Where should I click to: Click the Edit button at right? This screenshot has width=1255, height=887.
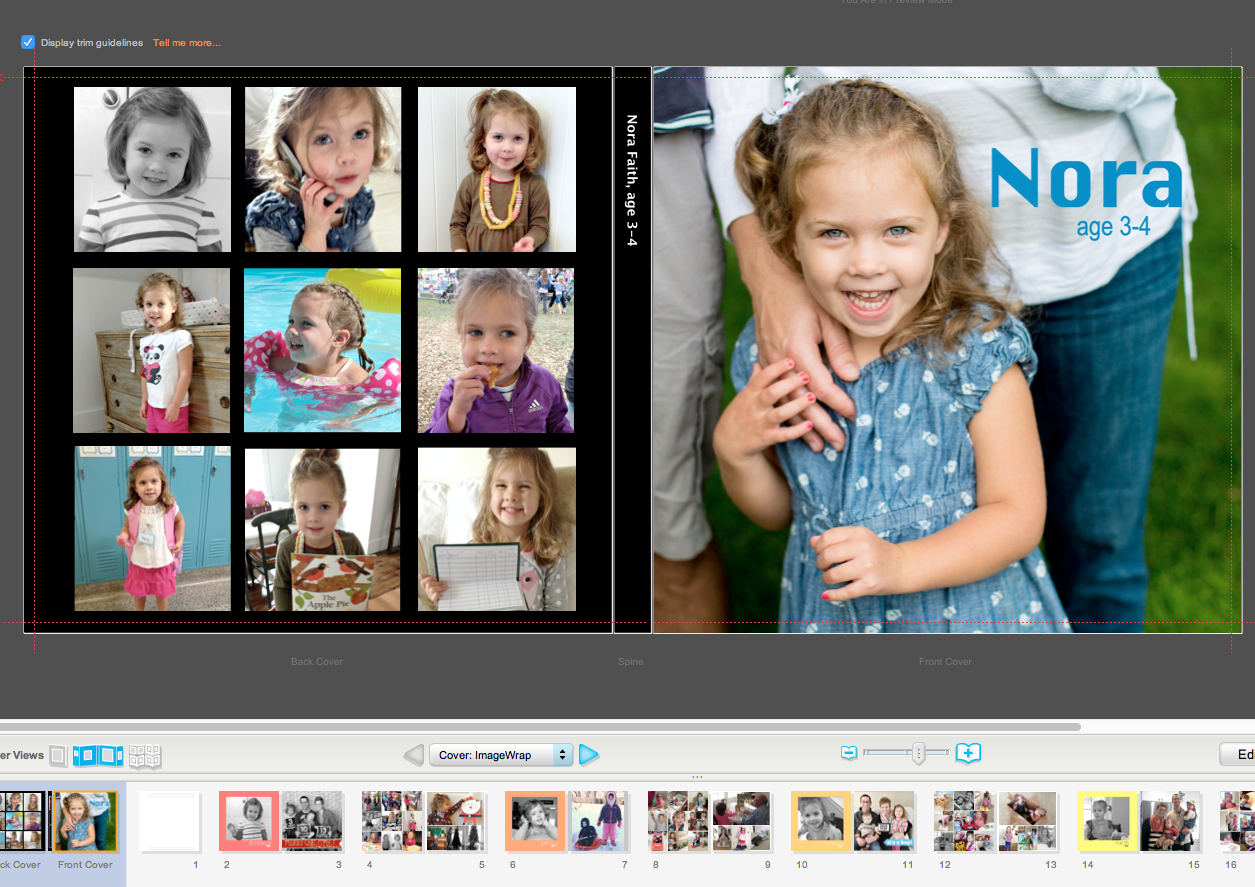tap(1238, 755)
